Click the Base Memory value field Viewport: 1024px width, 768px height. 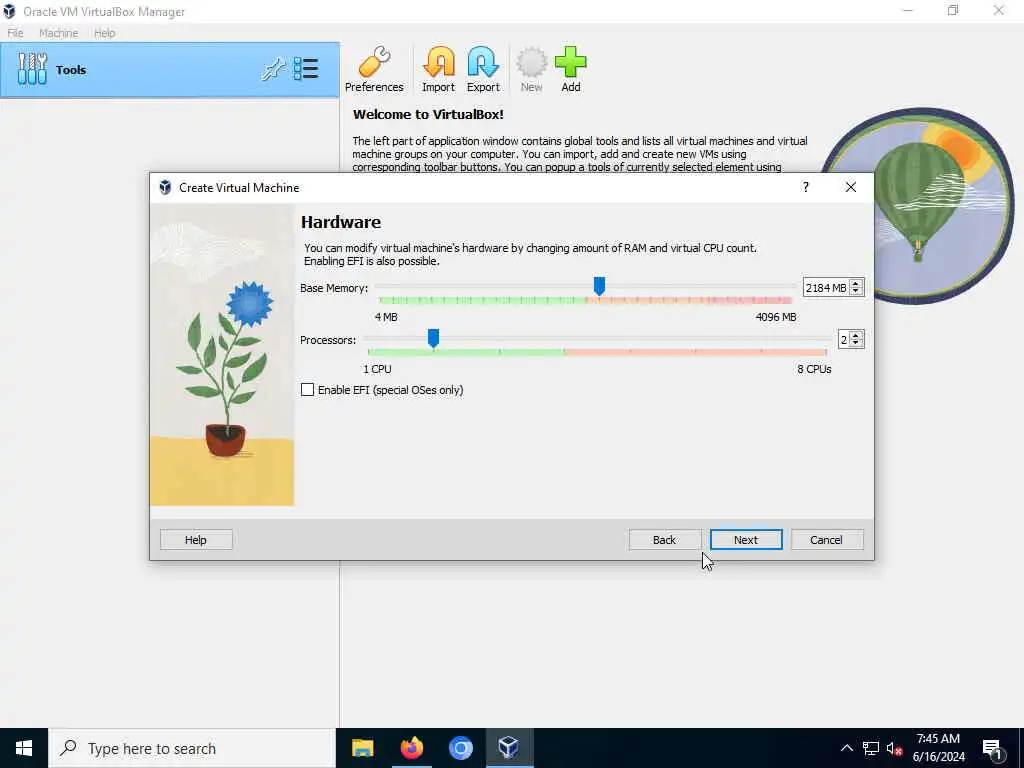(x=826, y=287)
